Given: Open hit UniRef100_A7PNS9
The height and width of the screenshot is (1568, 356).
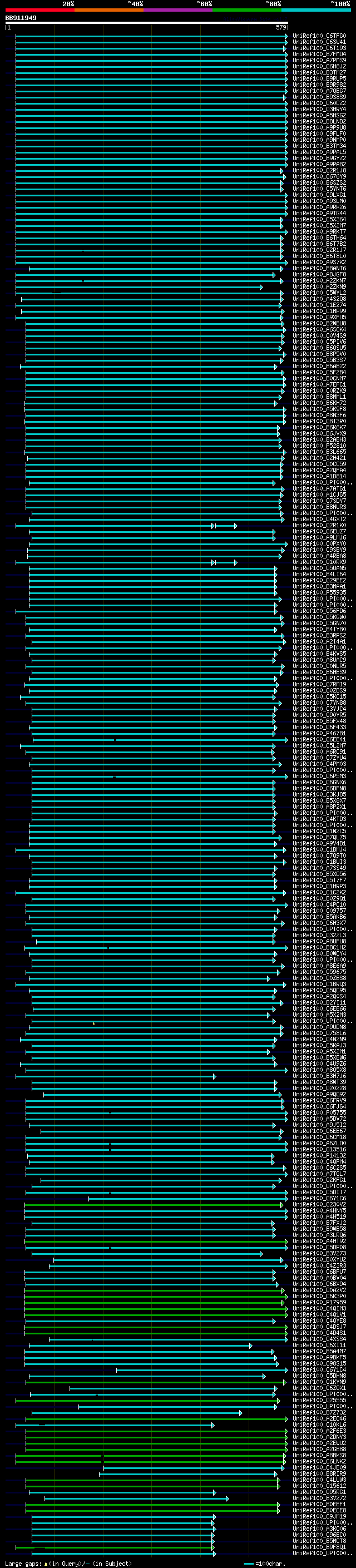Looking at the screenshot, I should [319, 60].
